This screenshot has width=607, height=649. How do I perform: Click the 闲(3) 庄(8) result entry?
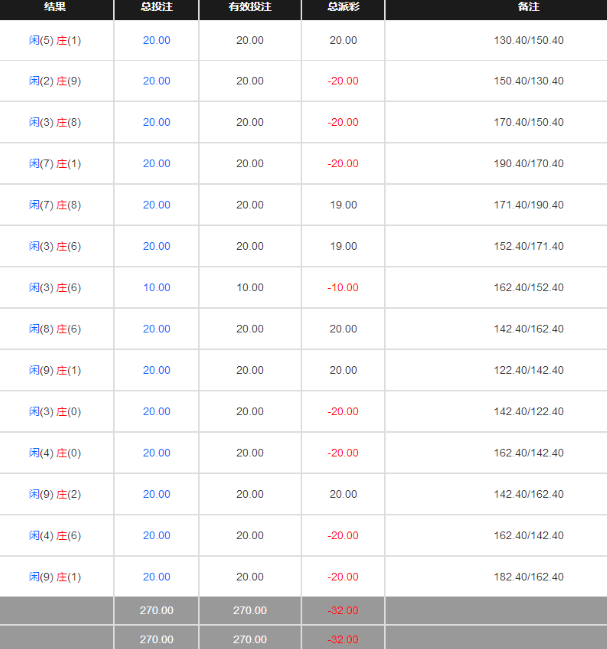(x=55, y=122)
